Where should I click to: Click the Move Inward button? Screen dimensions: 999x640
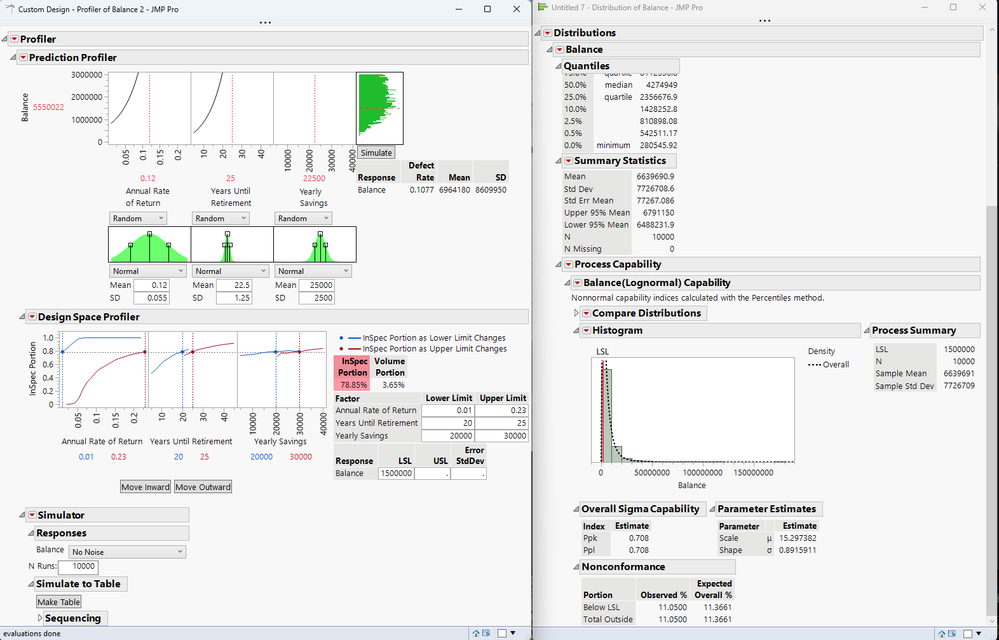[145, 487]
